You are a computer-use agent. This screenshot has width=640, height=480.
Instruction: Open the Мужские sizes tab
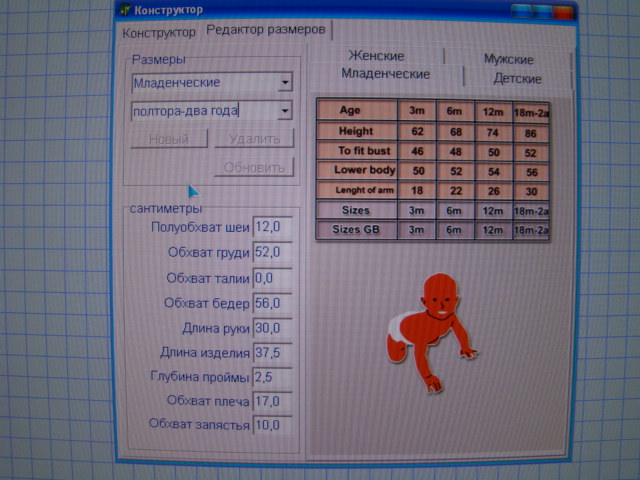coord(509,60)
